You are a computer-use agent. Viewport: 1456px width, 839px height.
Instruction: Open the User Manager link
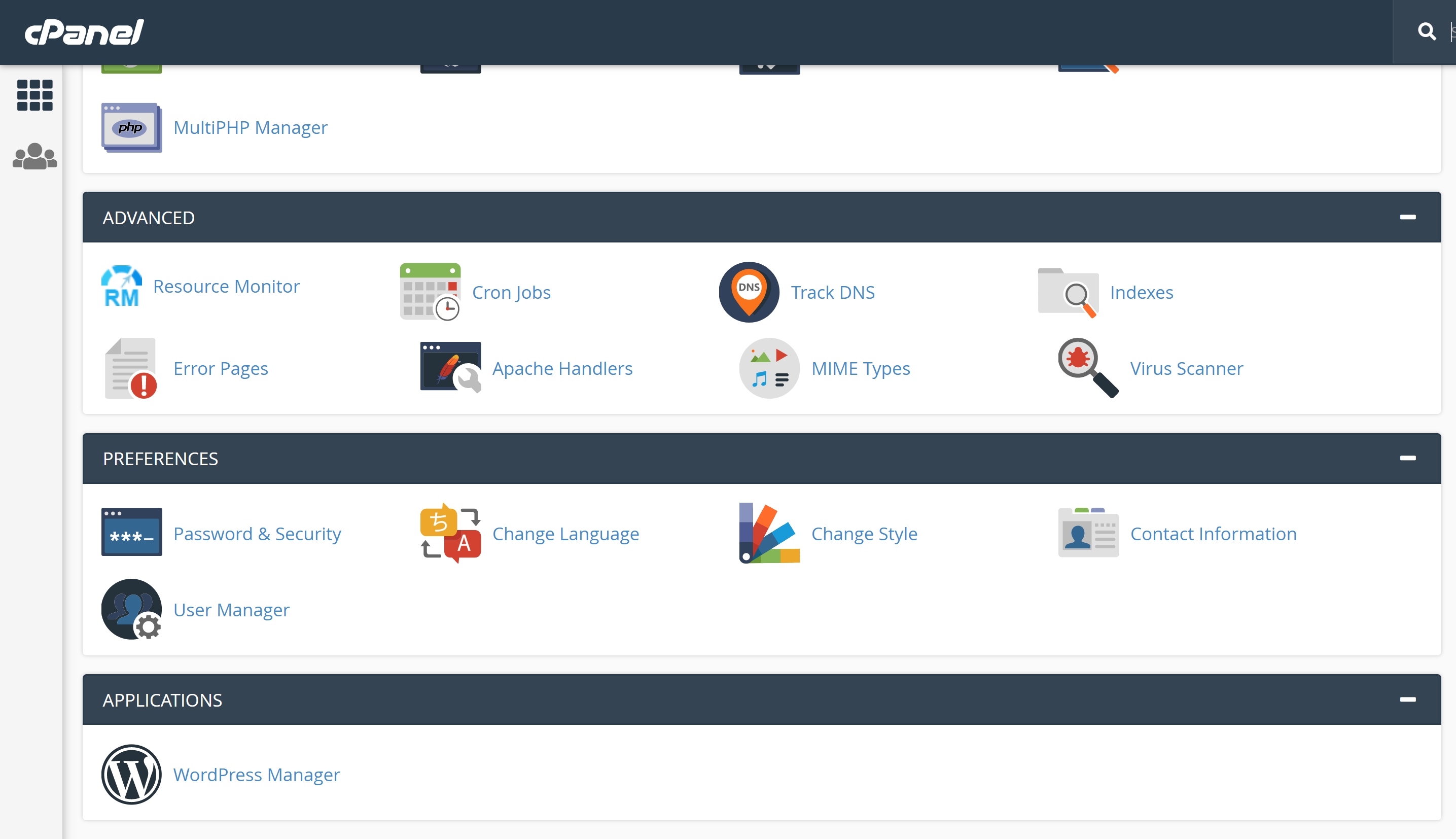[231, 610]
